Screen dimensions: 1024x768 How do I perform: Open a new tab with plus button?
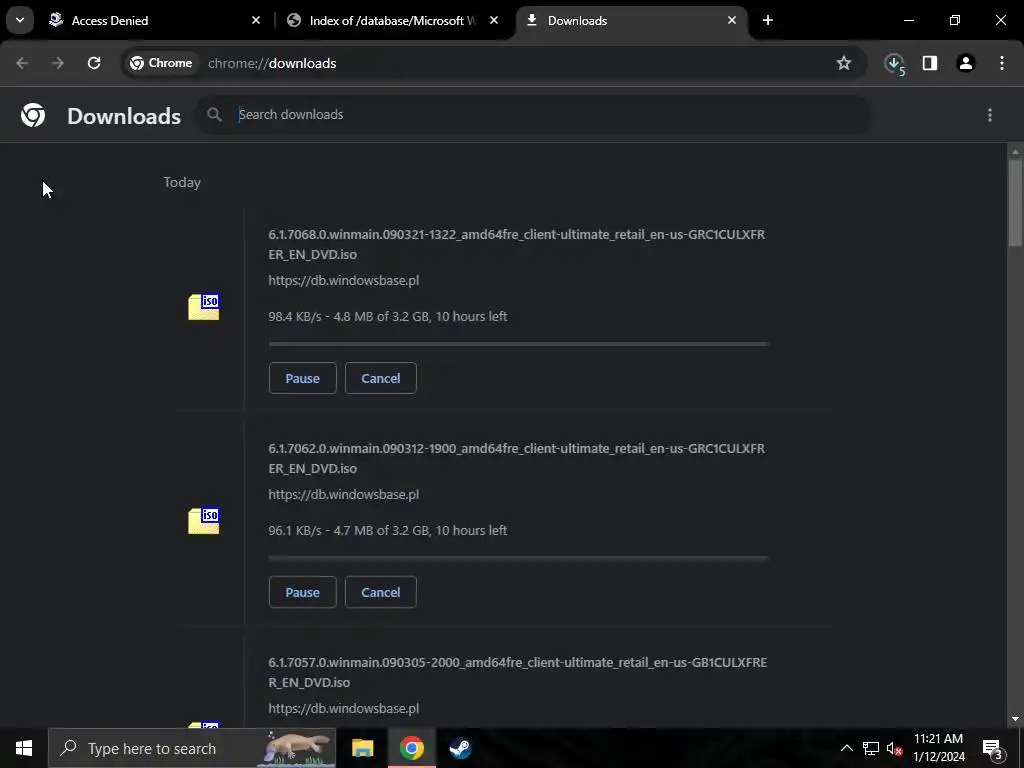pos(768,20)
